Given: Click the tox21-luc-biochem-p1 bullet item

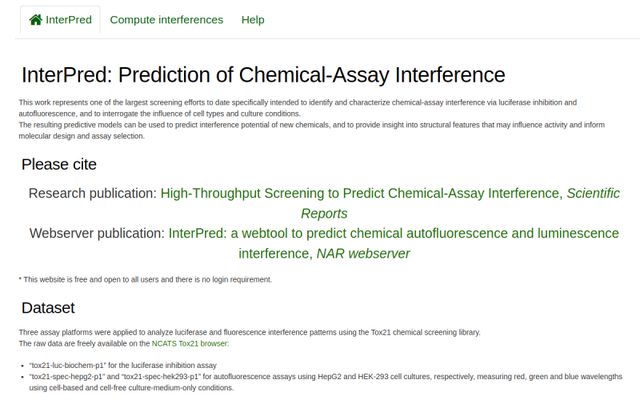Looking at the screenshot, I should (123, 365).
